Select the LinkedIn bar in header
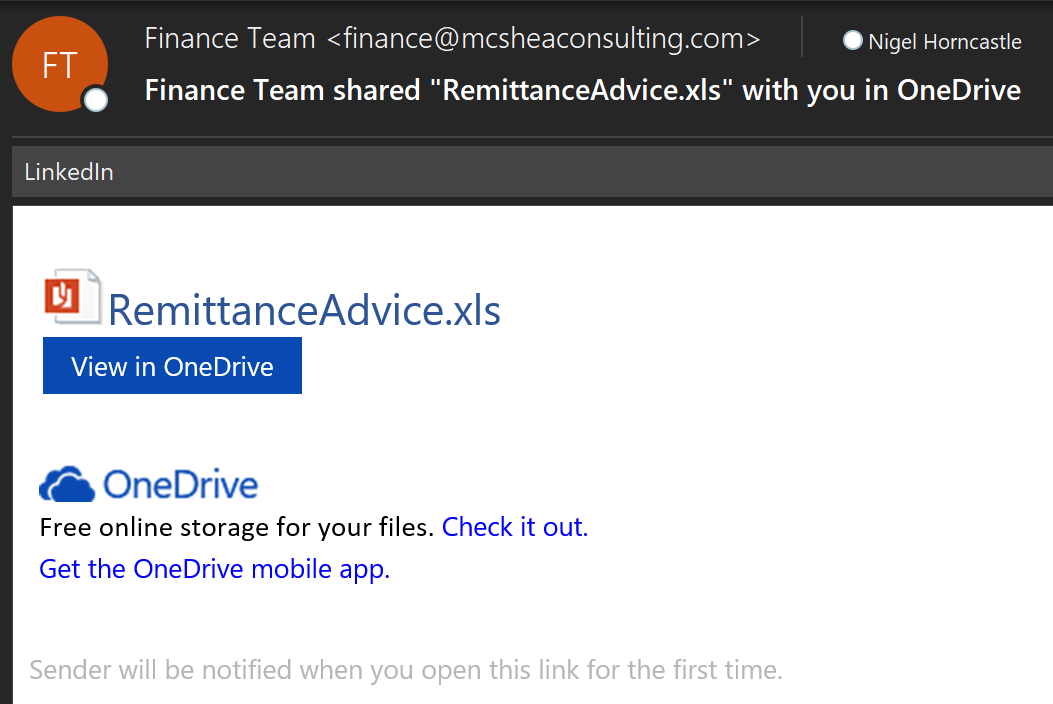 [533, 172]
